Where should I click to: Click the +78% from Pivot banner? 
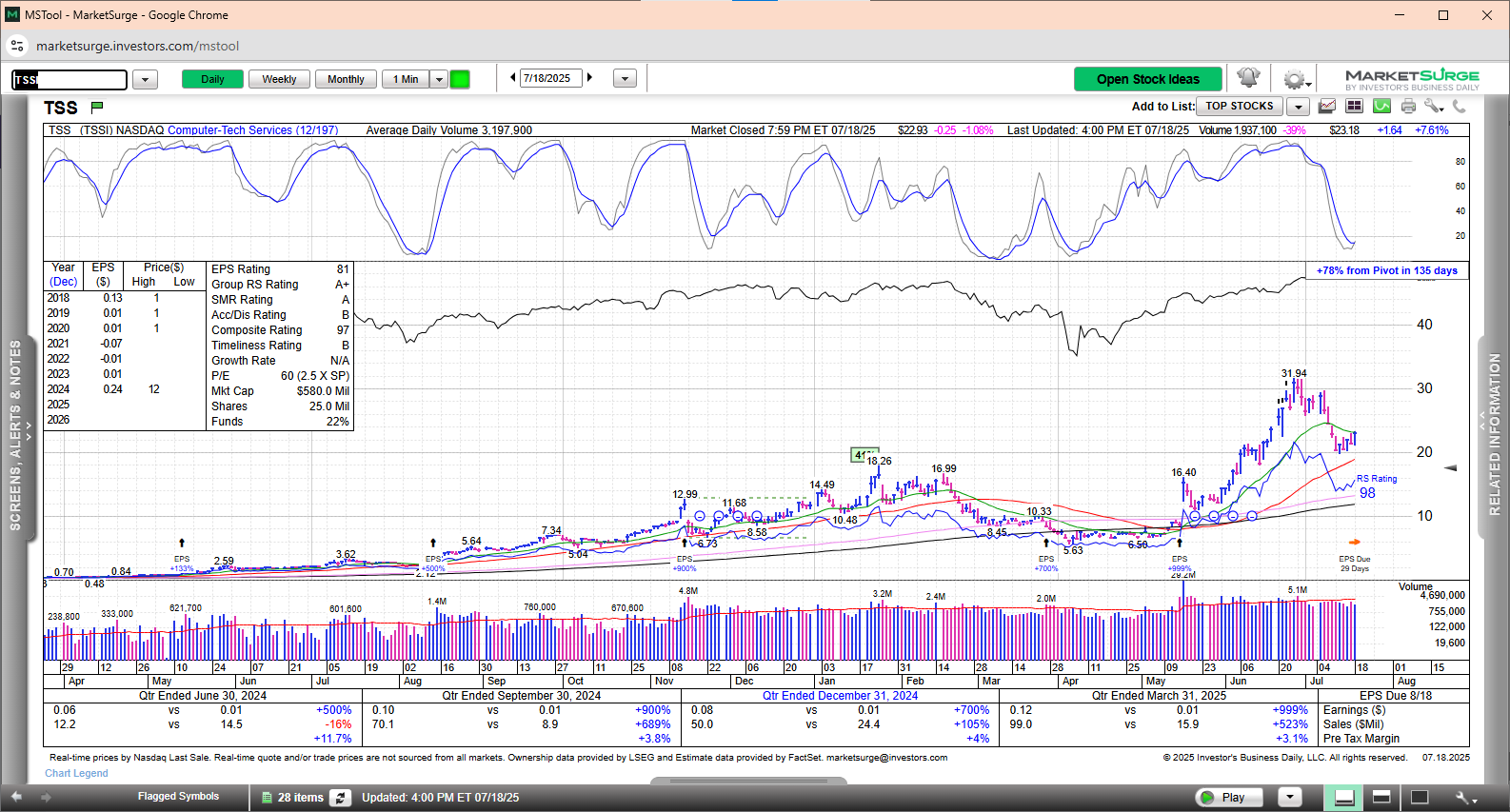click(1386, 270)
